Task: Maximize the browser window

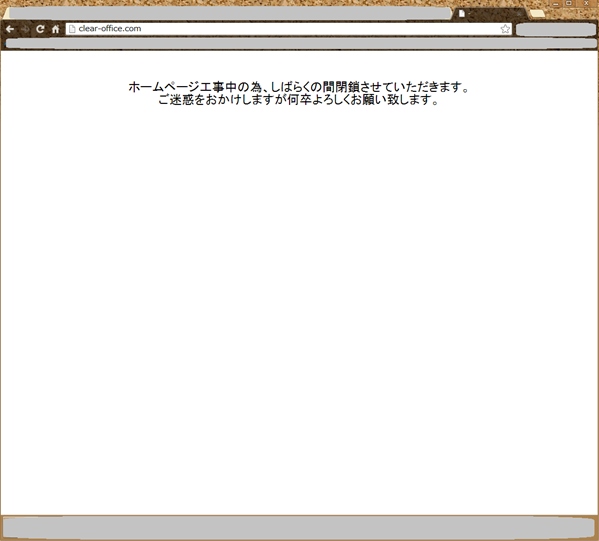Action: [x=569, y=3]
